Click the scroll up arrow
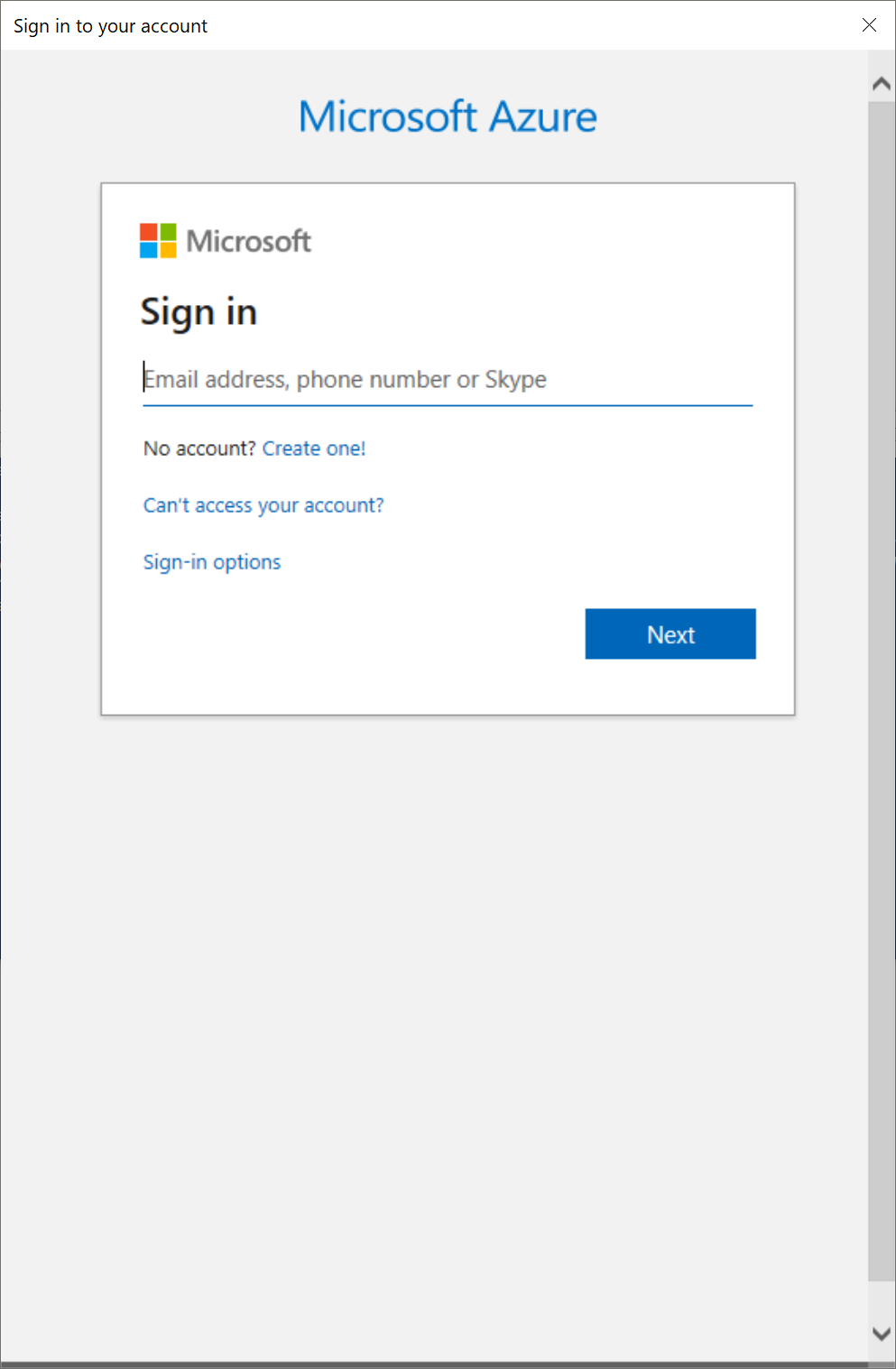 pos(882,84)
